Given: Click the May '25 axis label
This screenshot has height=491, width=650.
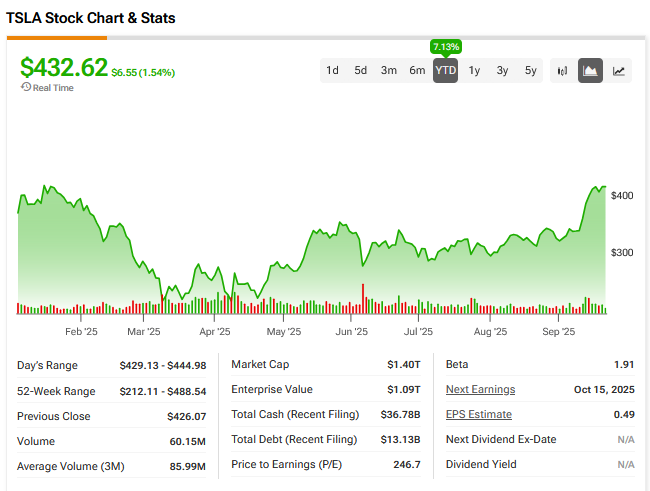Looking at the screenshot, I should point(284,331).
